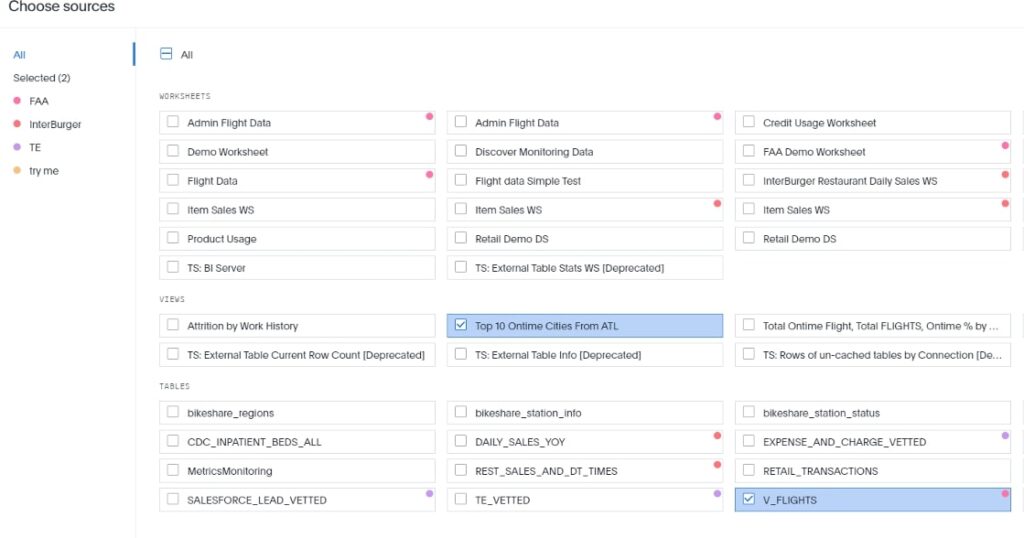Viewport: 1024px width, 538px height.
Task: Filter sources by the FAA tag label
Action: (x=38, y=101)
